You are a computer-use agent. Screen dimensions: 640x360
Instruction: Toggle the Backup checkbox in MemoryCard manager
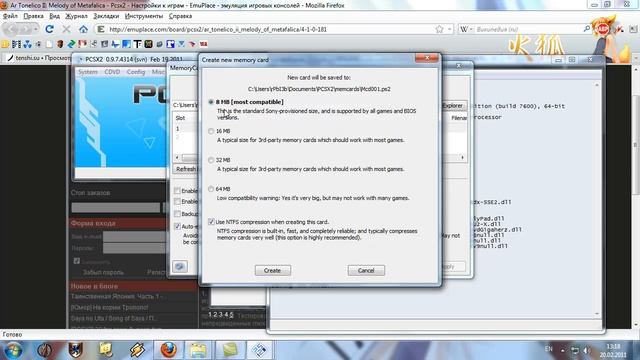[x=177, y=213]
